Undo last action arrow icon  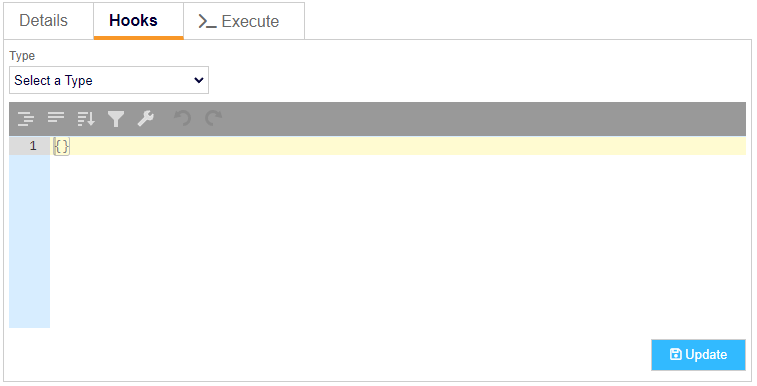[x=182, y=118]
